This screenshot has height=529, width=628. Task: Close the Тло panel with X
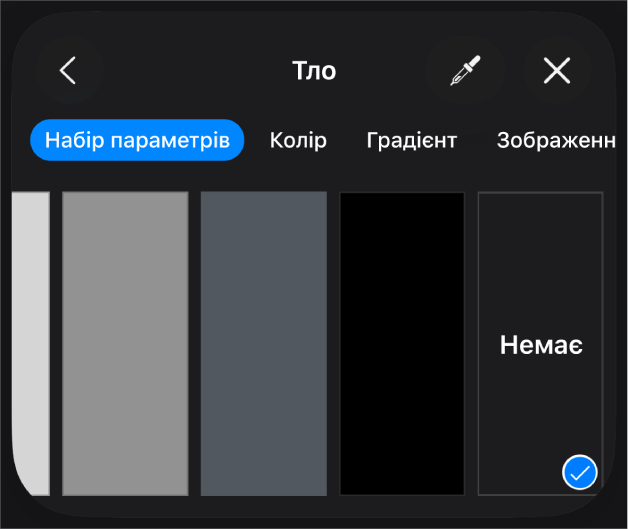(x=557, y=70)
